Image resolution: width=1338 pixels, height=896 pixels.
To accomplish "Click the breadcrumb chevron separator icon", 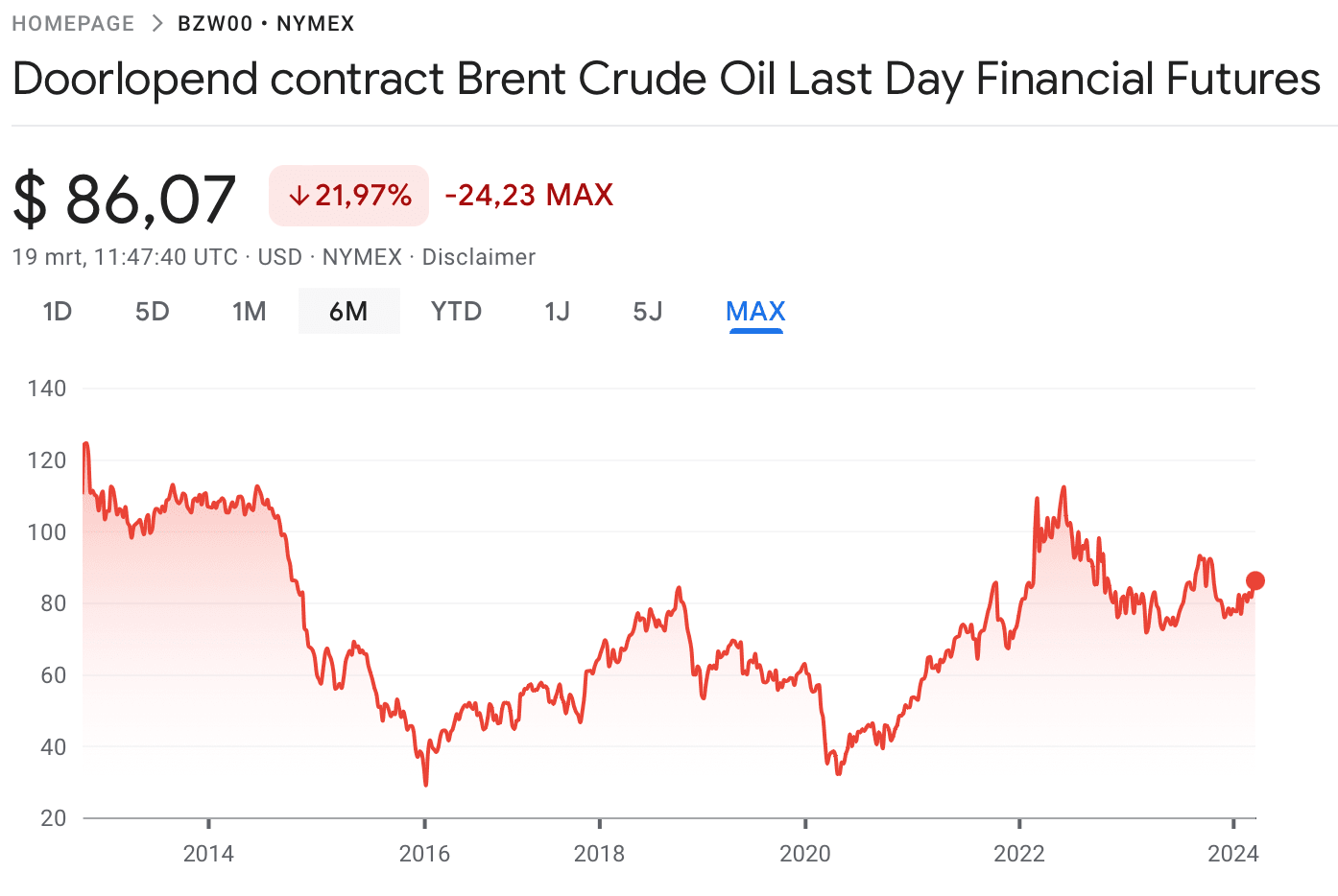I will (157, 23).
